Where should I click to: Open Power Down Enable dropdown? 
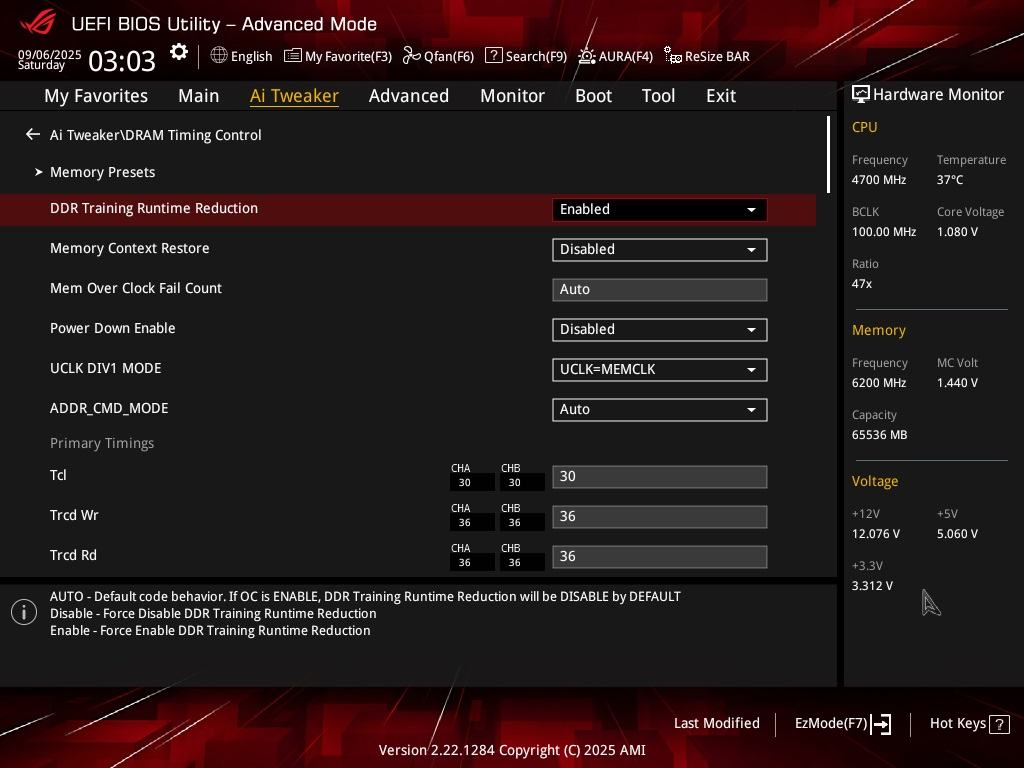coord(660,329)
